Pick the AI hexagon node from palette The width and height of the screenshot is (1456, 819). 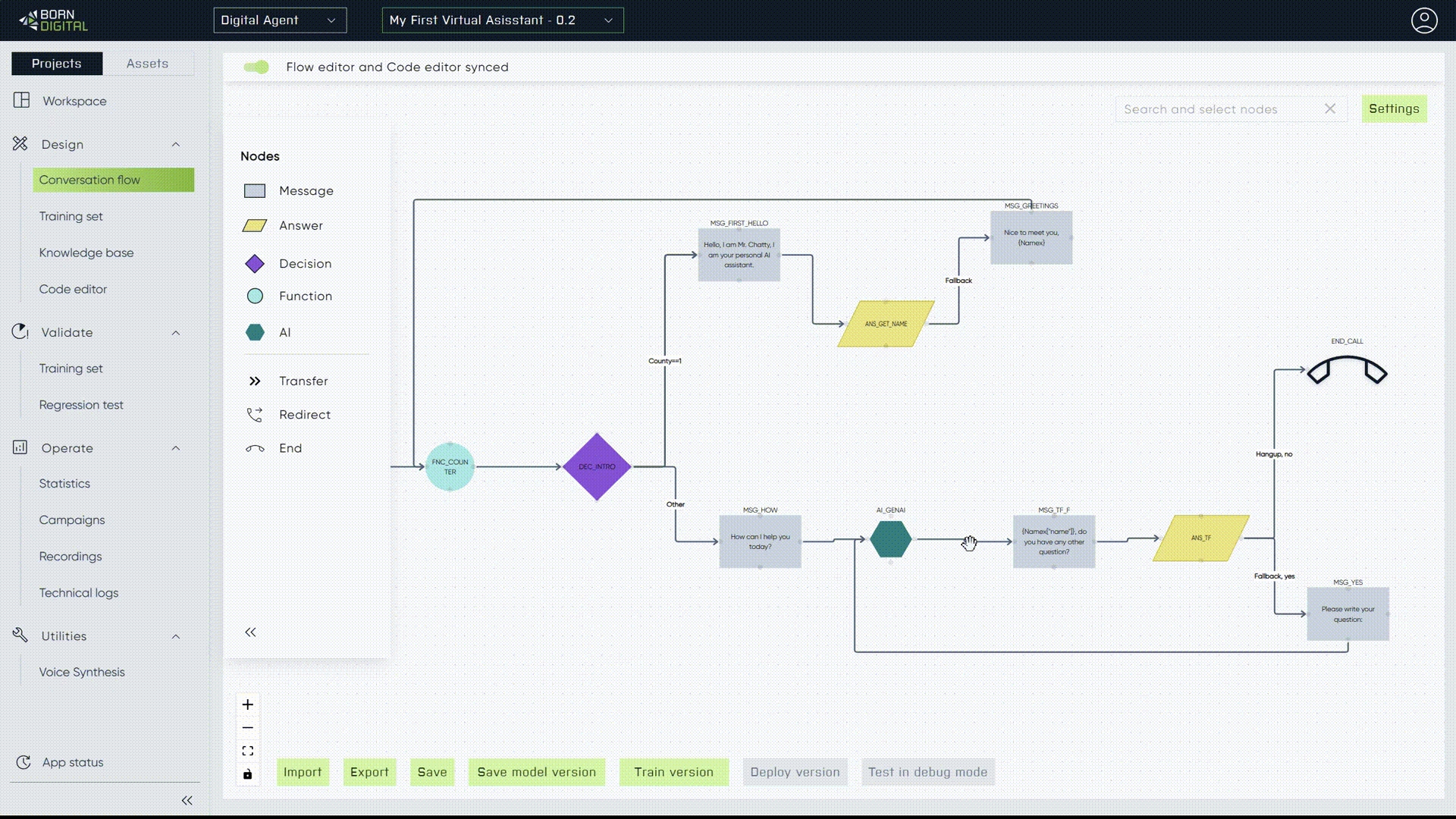click(x=255, y=332)
